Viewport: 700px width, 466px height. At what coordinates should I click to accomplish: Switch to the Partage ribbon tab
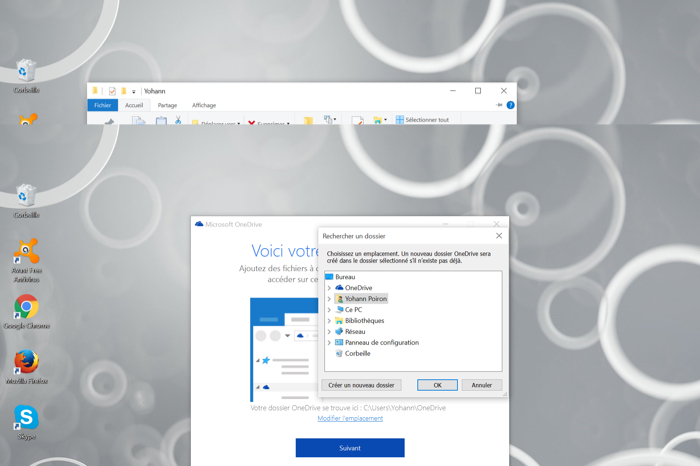point(167,105)
